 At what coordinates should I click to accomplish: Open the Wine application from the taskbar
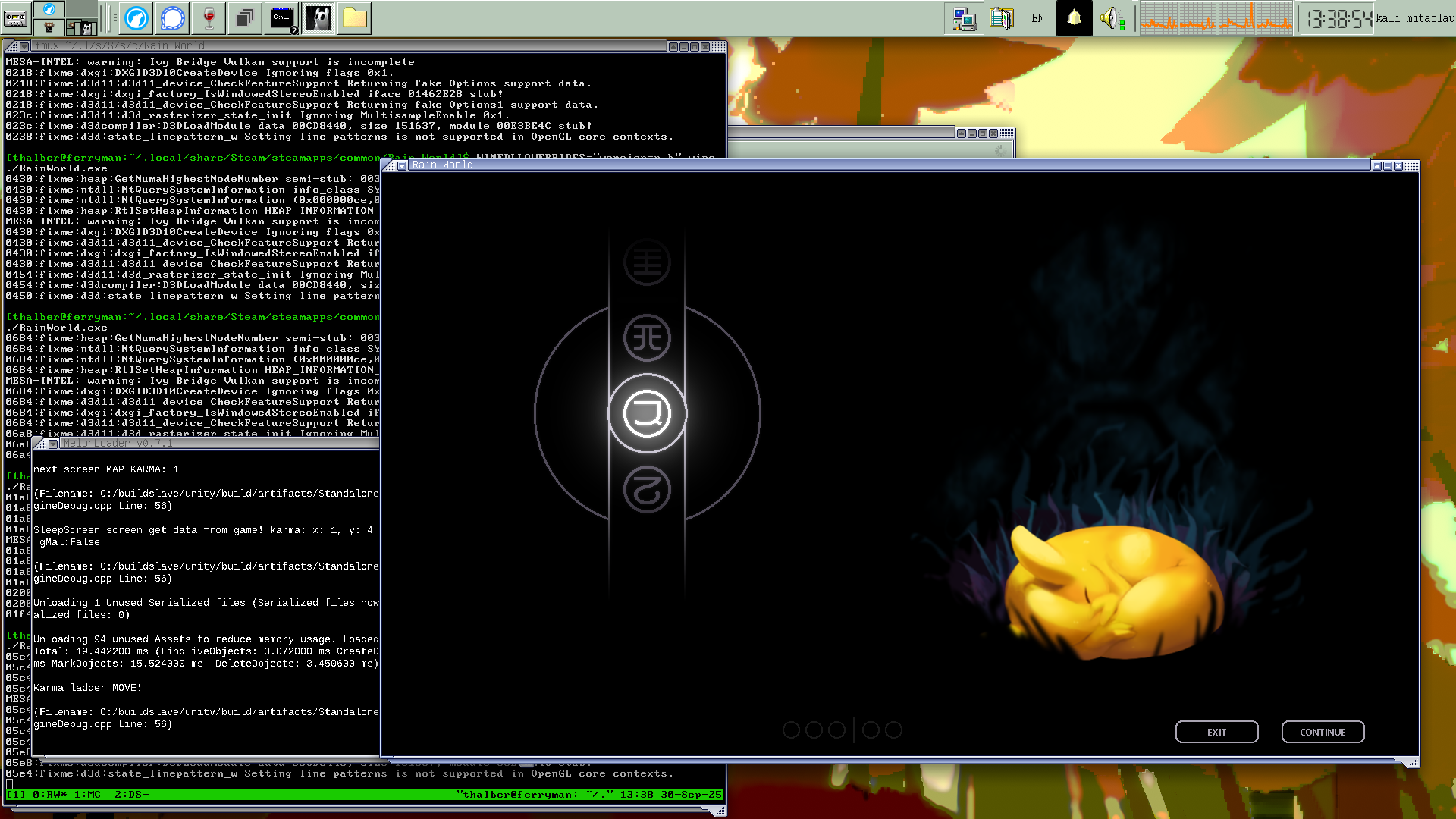208,19
